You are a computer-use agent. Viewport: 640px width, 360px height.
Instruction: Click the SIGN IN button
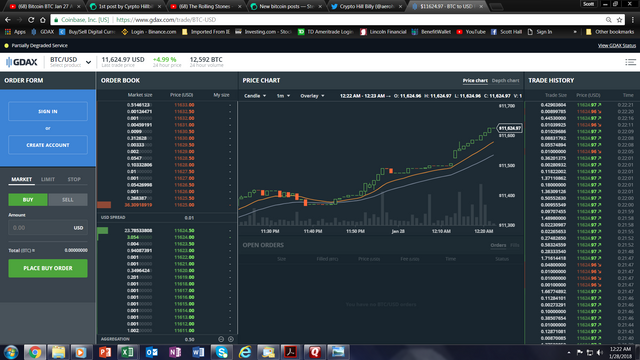click(x=48, y=111)
